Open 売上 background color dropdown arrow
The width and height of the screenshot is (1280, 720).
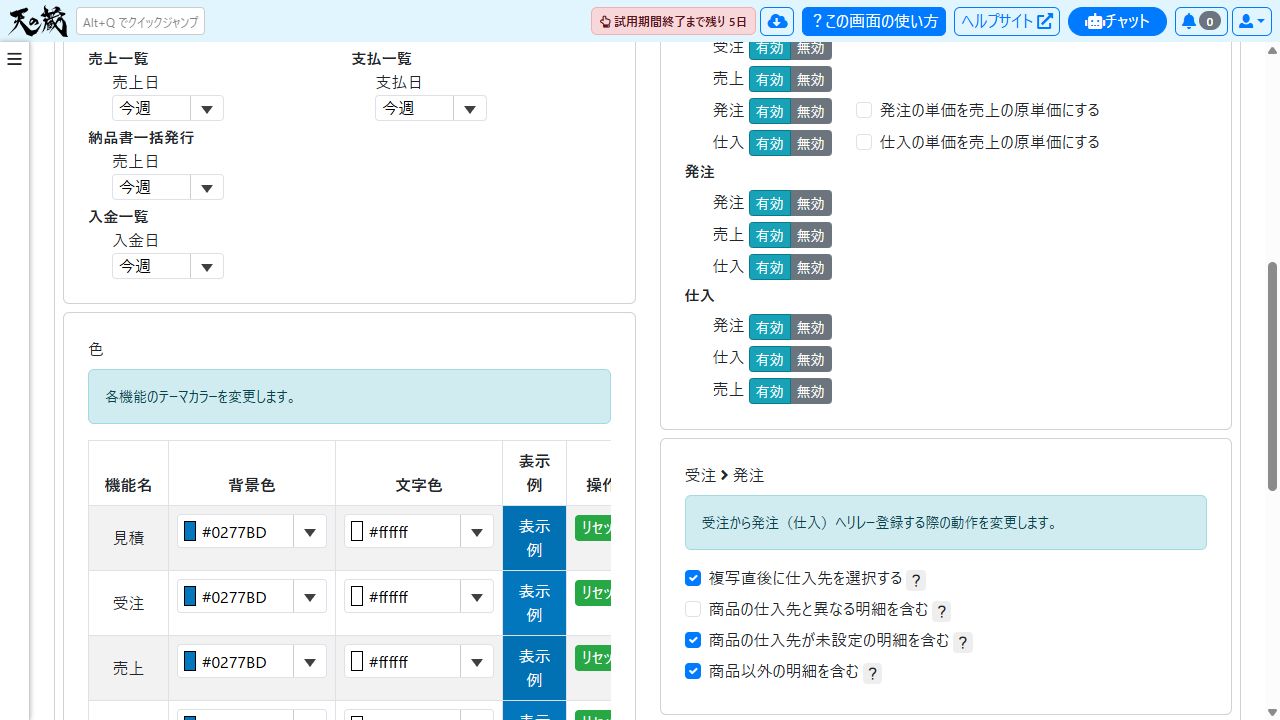coord(310,662)
